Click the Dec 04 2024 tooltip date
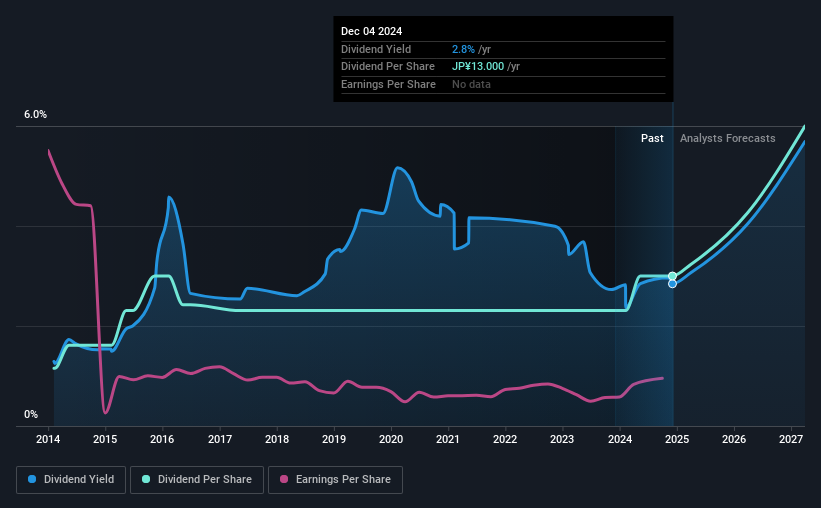 tap(371, 32)
